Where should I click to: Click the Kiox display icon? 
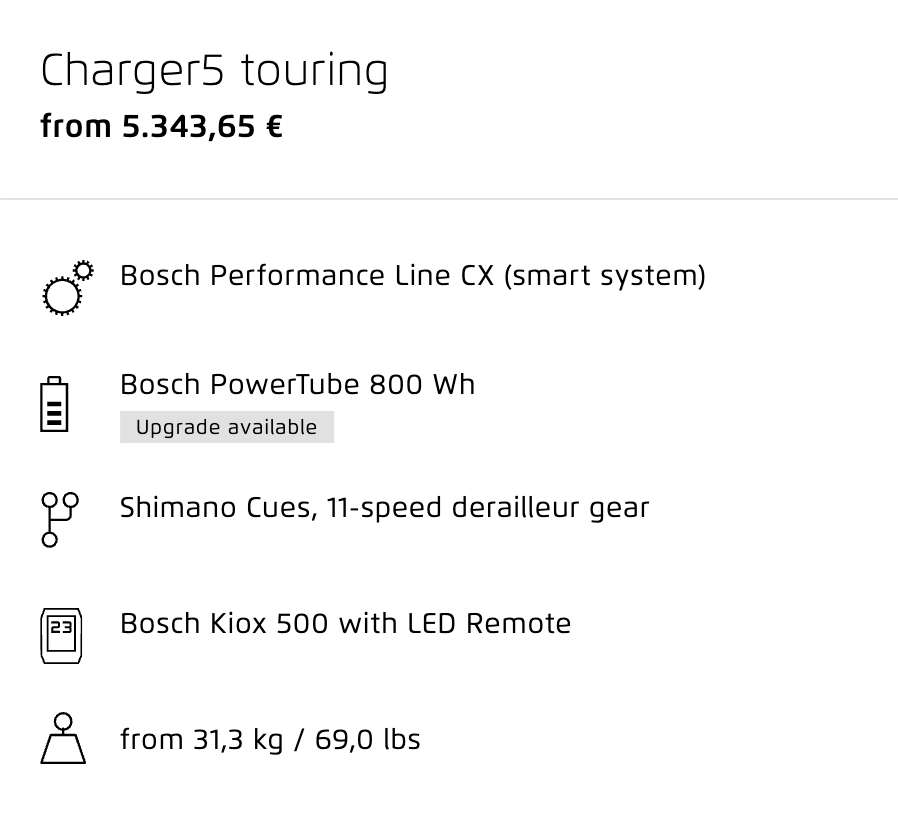[61, 636]
